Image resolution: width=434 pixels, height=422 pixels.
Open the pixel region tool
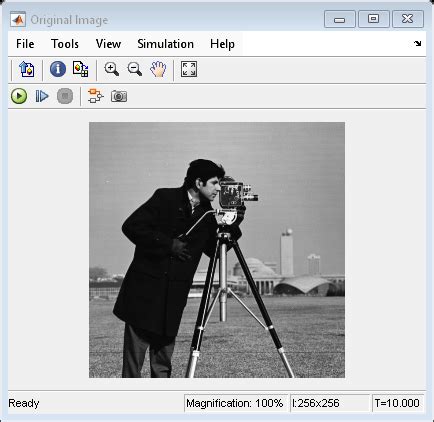[x=81, y=69]
